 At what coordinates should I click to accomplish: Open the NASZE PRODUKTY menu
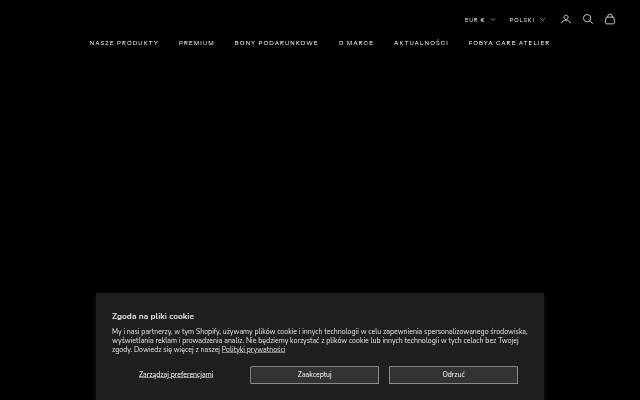[x=124, y=43]
